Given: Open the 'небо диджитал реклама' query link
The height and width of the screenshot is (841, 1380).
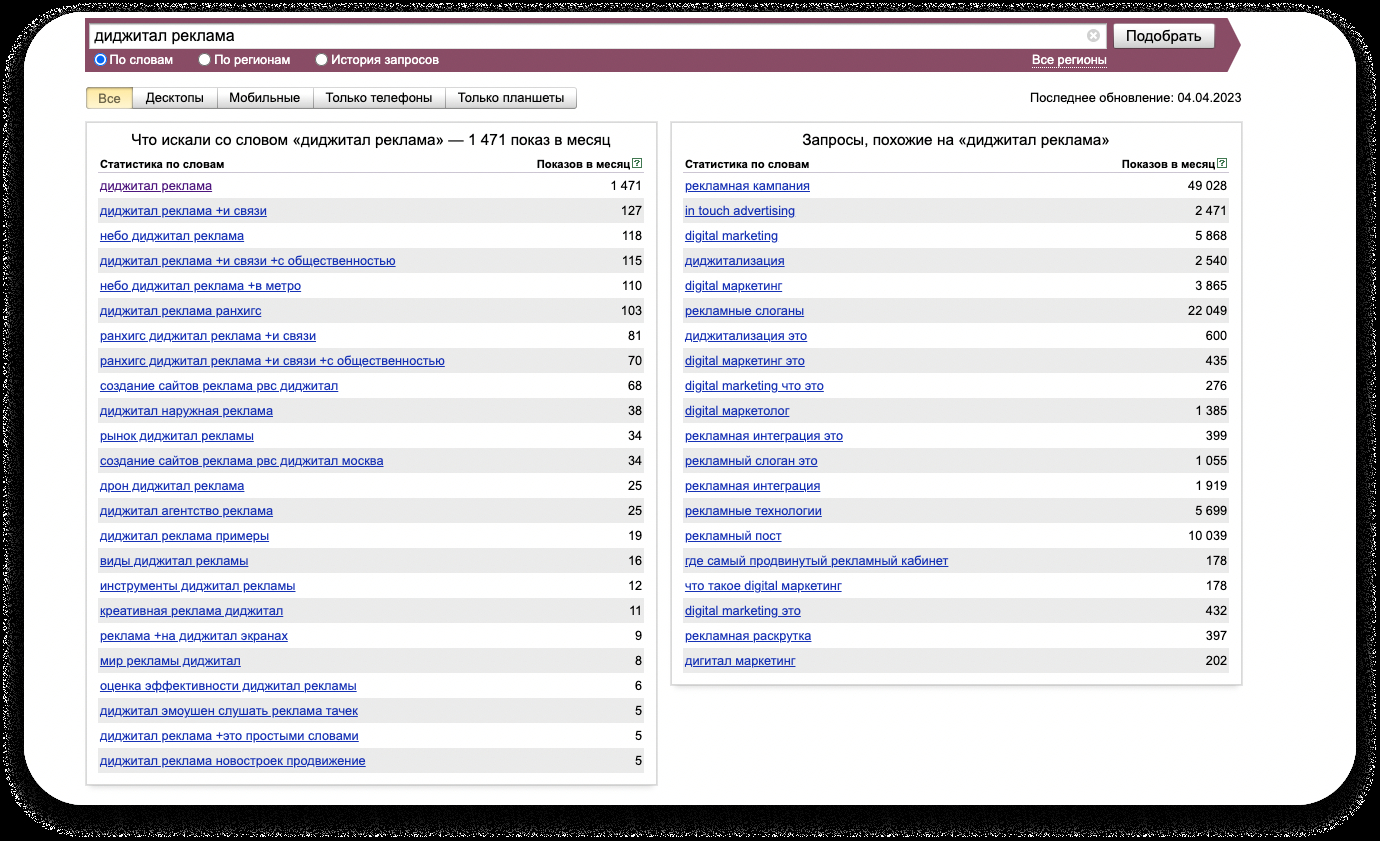Looking at the screenshot, I should coord(172,236).
